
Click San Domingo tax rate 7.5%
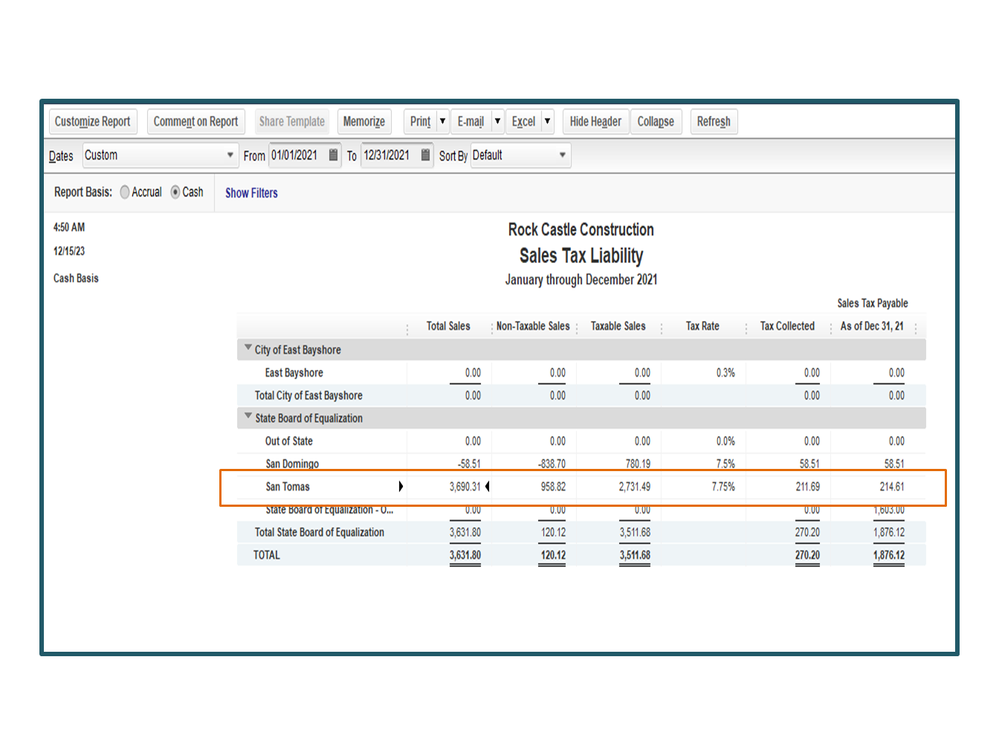[x=725, y=464]
